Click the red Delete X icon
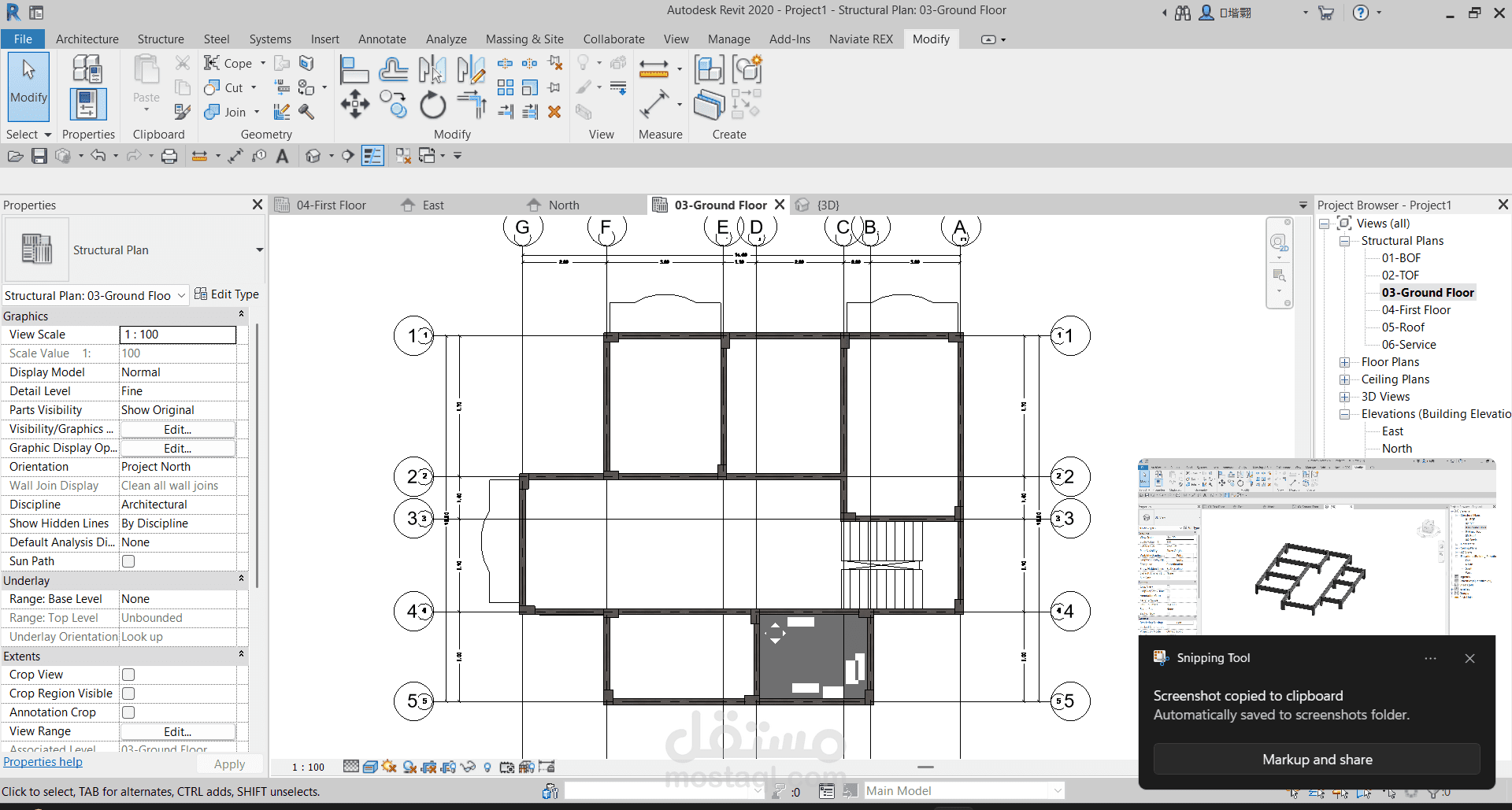The width and height of the screenshot is (1512, 810). pos(554,112)
